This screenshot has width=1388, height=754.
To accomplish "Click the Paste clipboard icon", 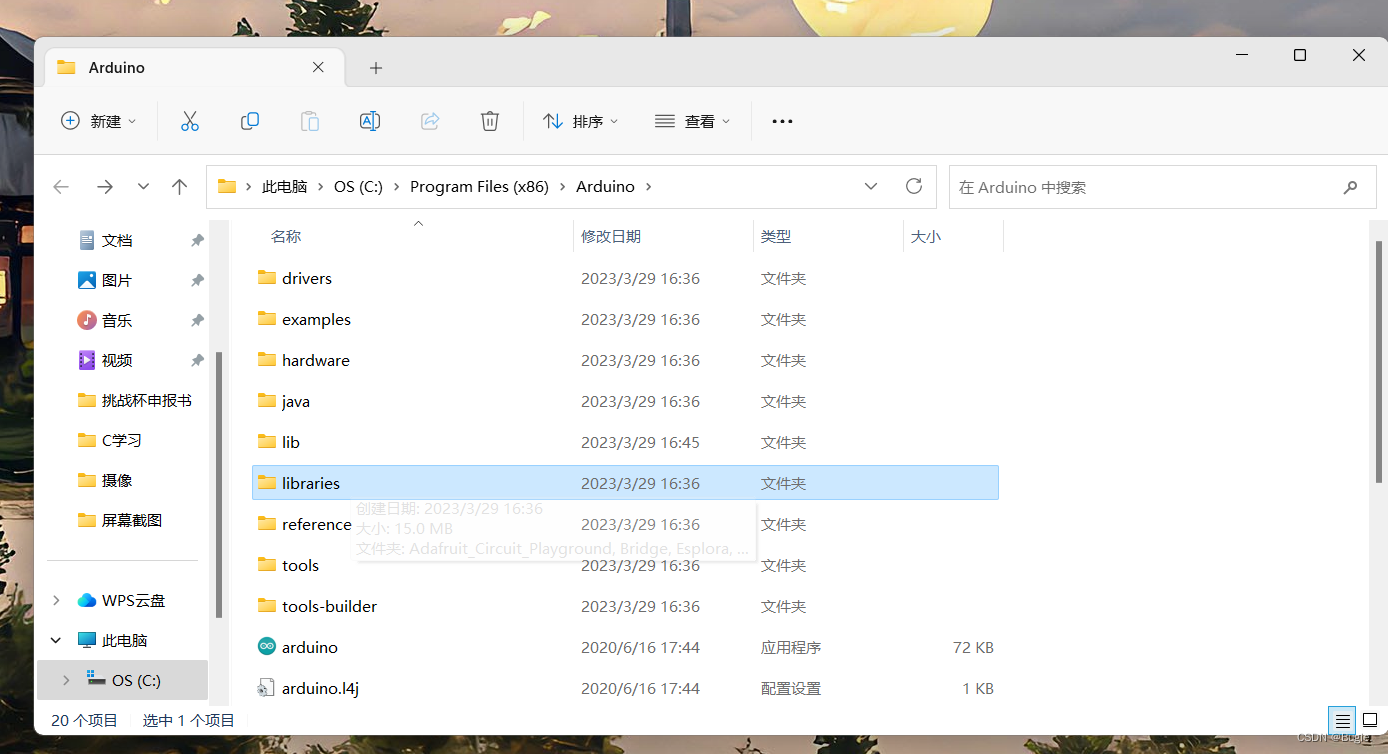I will (x=310, y=121).
